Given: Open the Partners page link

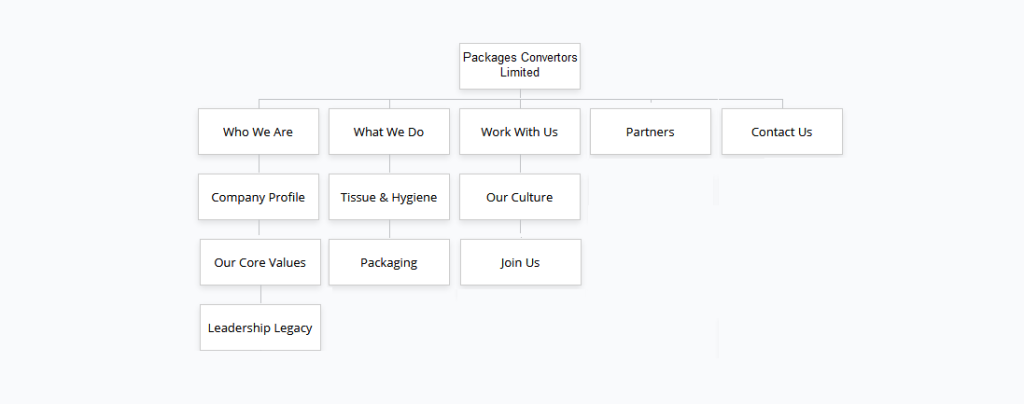Looking at the screenshot, I should (x=650, y=132).
